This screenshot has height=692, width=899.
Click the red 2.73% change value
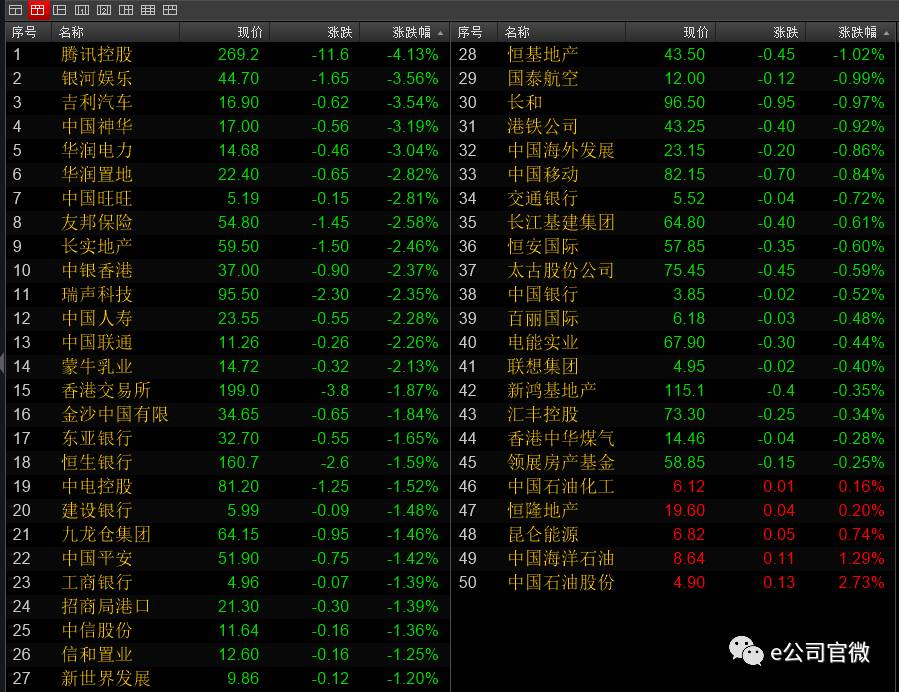(x=861, y=582)
